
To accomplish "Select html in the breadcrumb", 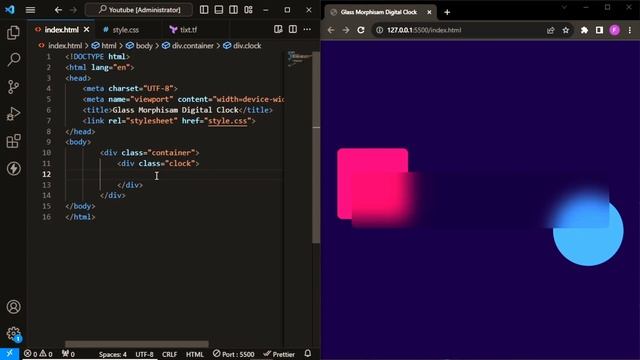I will (x=109, y=46).
